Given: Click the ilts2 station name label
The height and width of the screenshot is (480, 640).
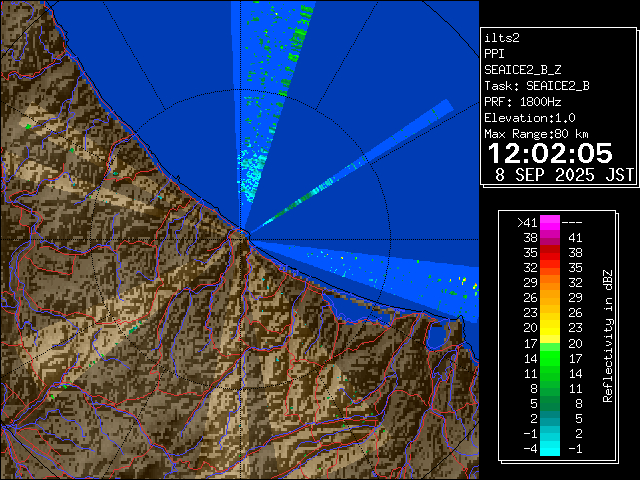Looking at the screenshot, I should point(503,37).
